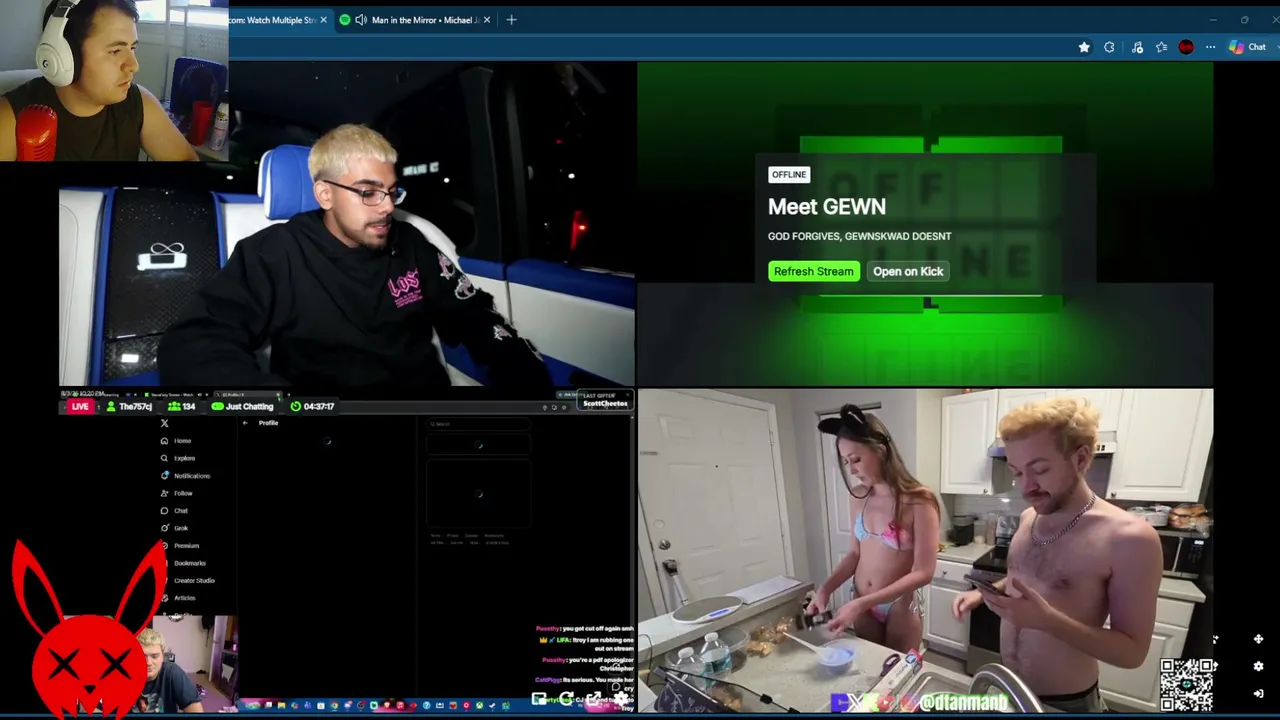This screenshot has width=1280, height=720.
Task: Mute audio on the Man in the Mirror tab
Action: (x=361, y=20)
